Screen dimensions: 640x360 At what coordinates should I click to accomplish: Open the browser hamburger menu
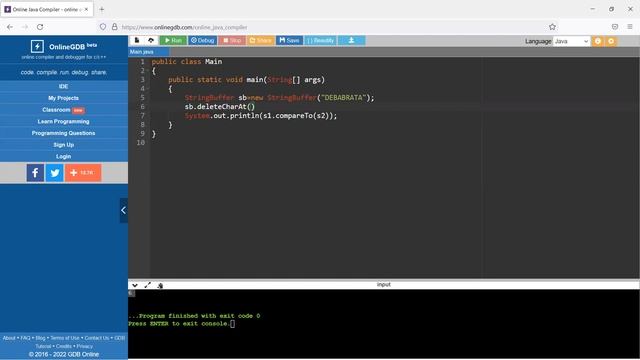pyautogui.click(x=630, y=27)
